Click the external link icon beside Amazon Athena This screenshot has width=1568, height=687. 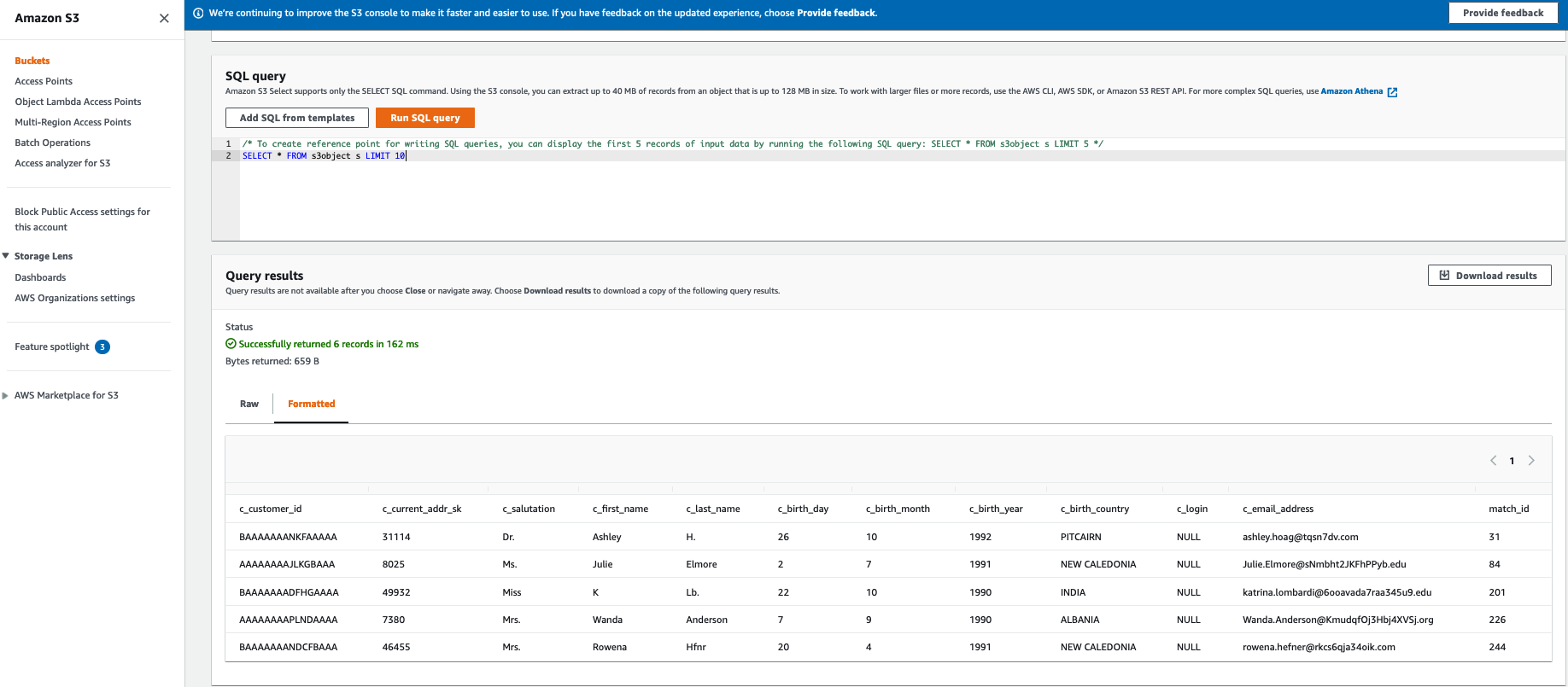coord(1392,92)
